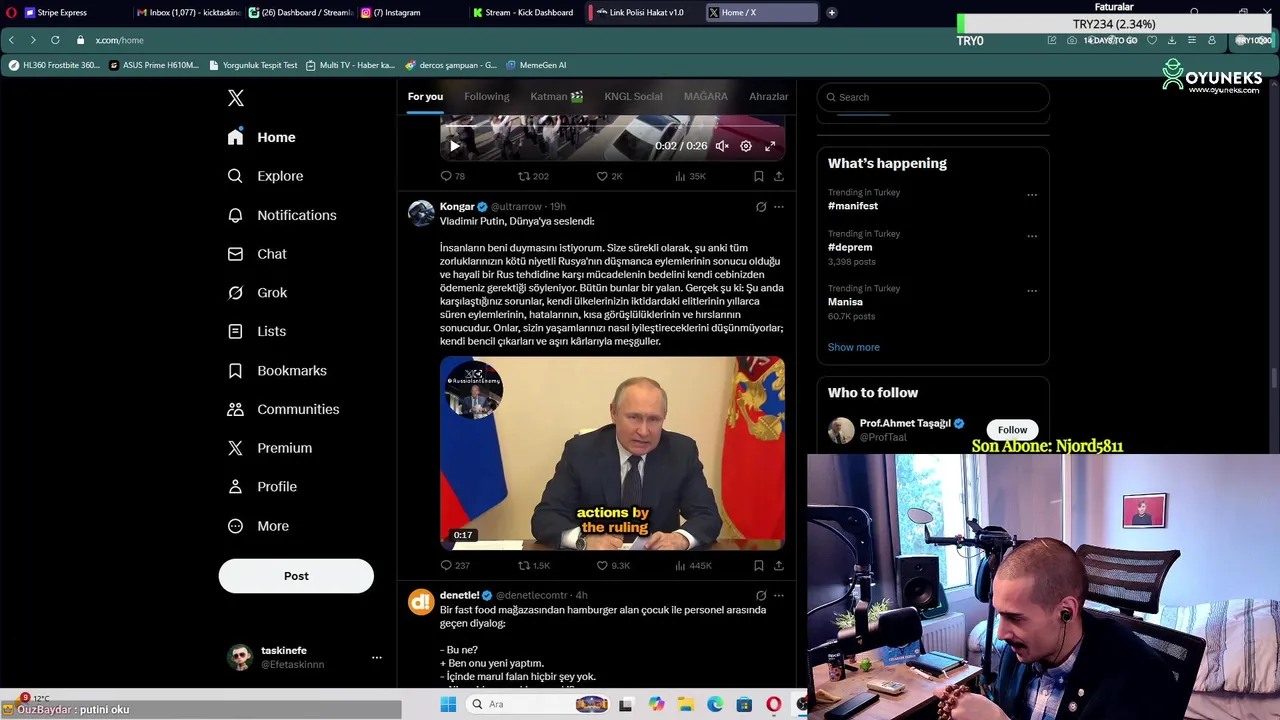Open Grok explain icon on Kongar post

[761, 207]
